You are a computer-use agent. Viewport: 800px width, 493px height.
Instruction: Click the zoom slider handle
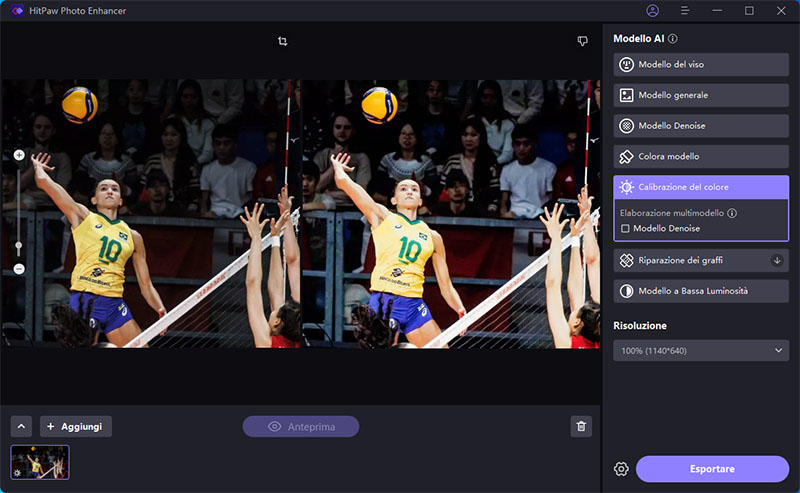pos(19,244)
